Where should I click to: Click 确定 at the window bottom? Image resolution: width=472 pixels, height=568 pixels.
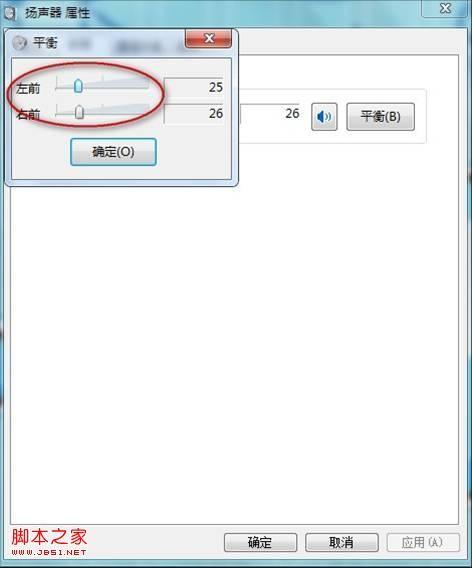(260, 542)
